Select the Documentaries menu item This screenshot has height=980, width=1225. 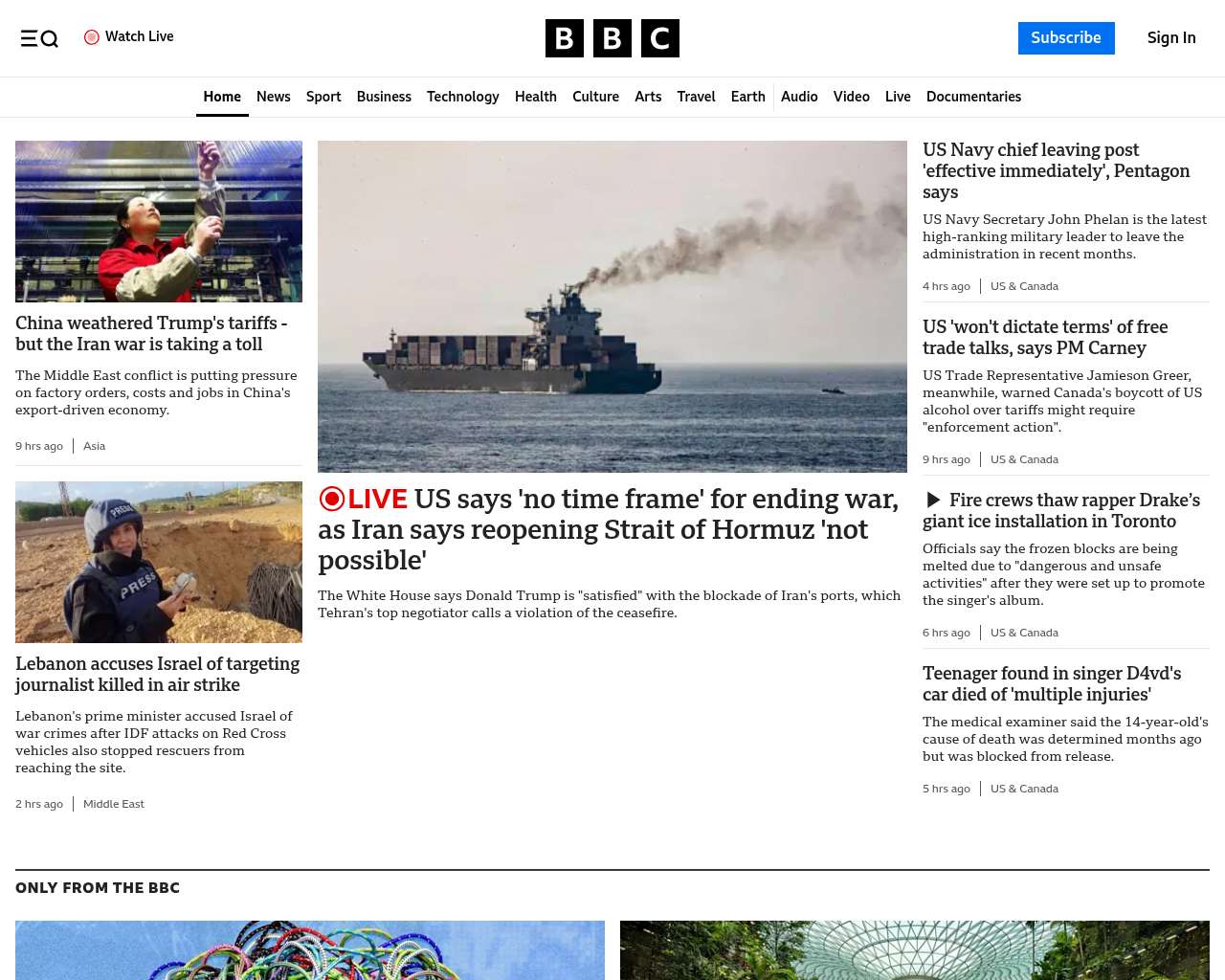point(973,97)
